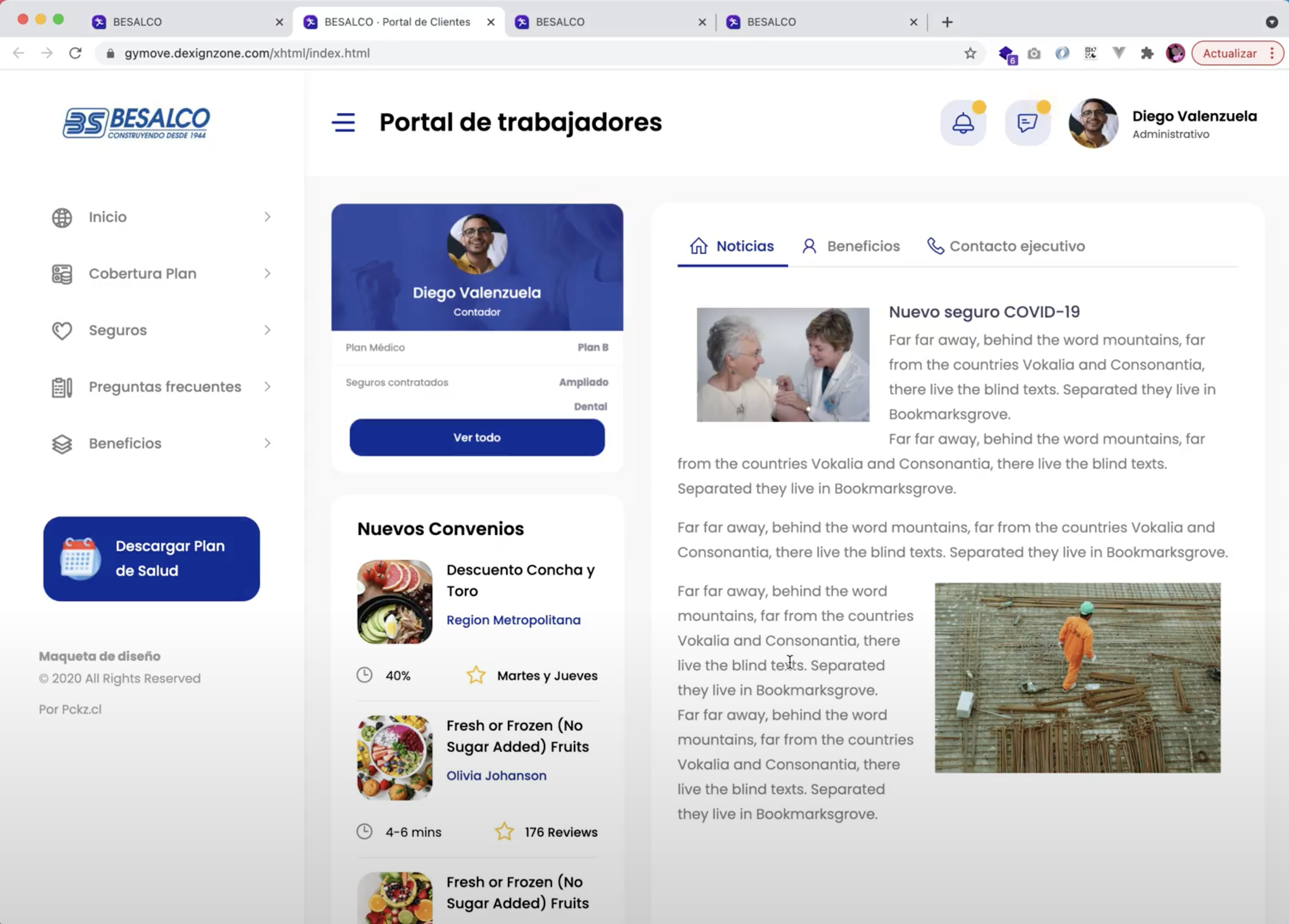
Task: Reload the page with the refresh icon
Action: tap(75, 53)
